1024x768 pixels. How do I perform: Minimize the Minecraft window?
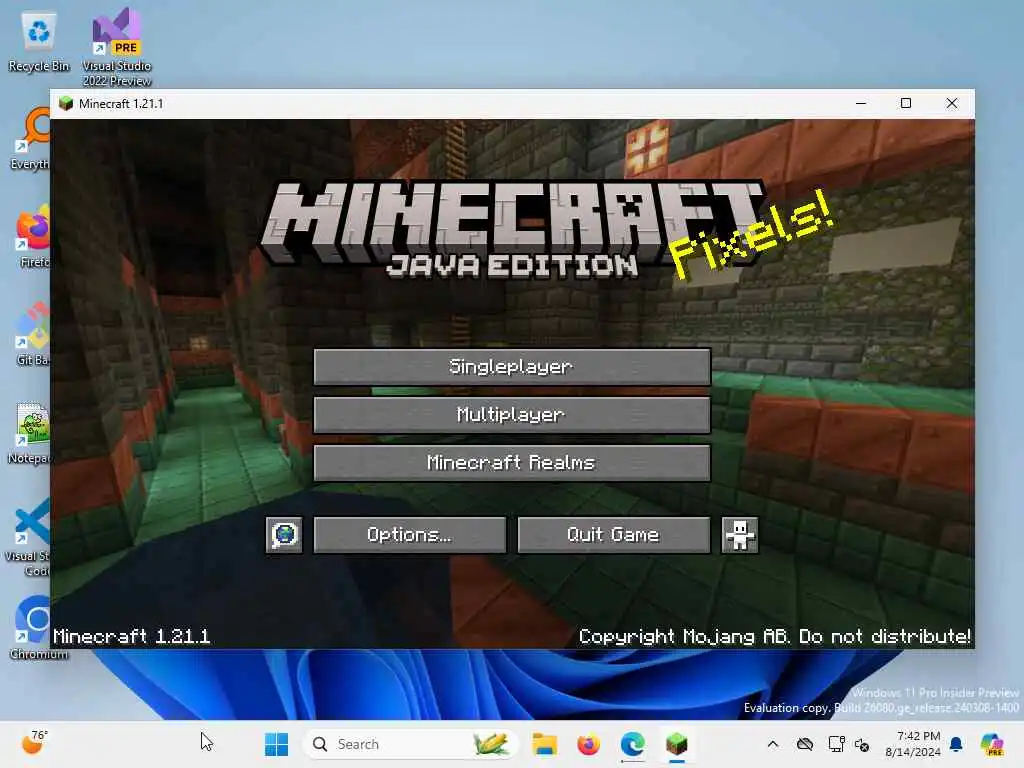pos(861,103)
